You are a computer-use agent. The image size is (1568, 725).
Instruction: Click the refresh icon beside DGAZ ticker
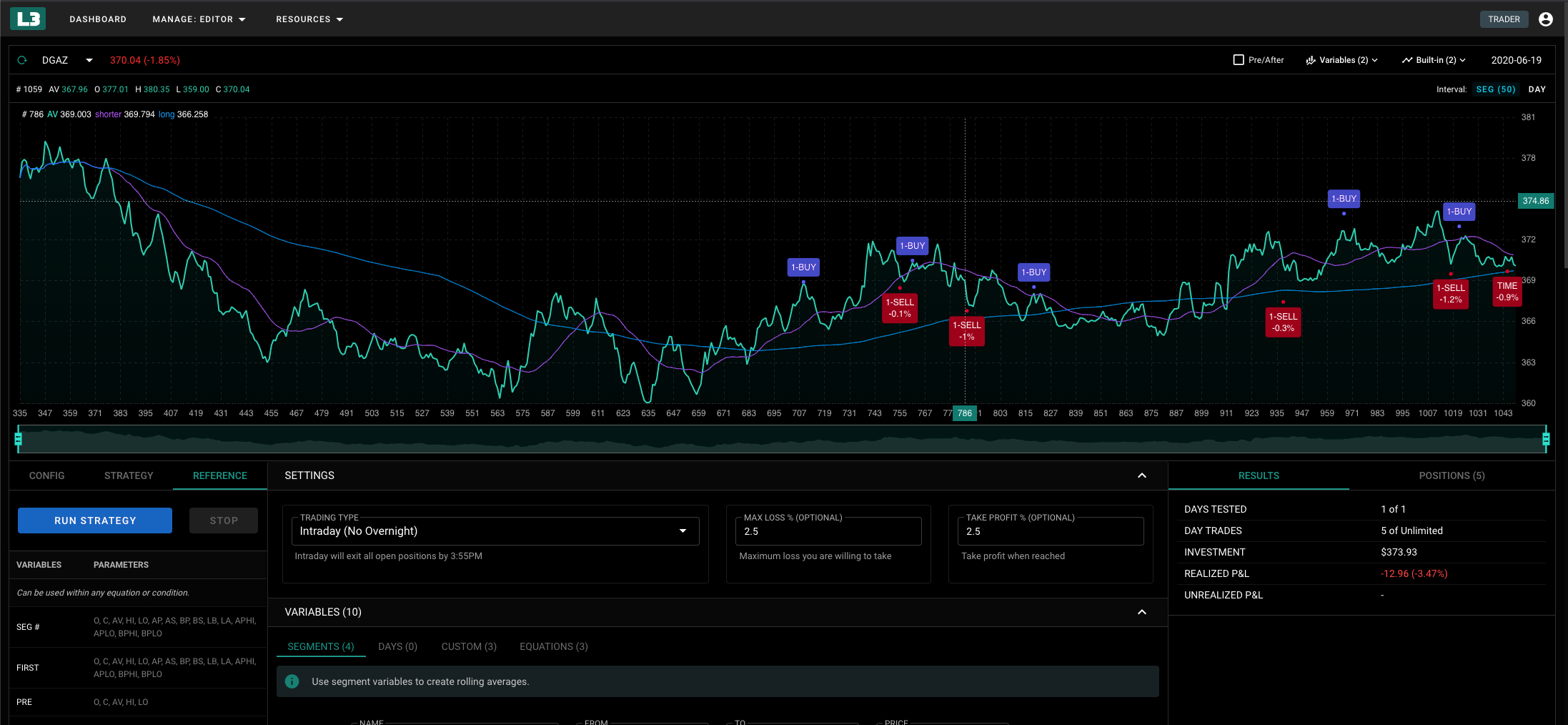click(21, 60)
